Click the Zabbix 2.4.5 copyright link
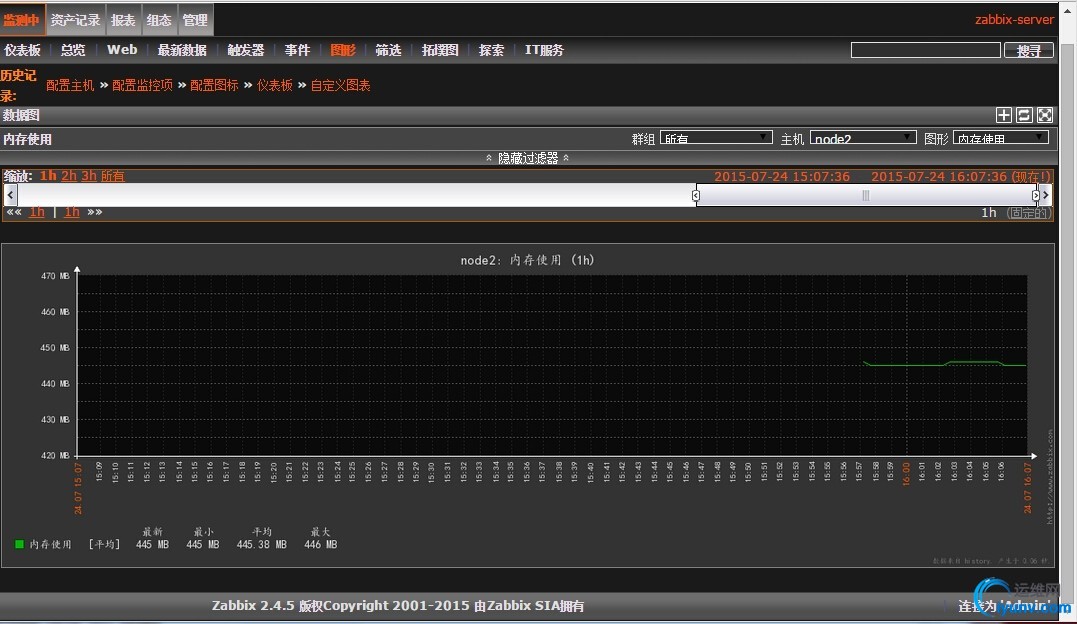The image size is (1077, 624). [x=398, y=605]
